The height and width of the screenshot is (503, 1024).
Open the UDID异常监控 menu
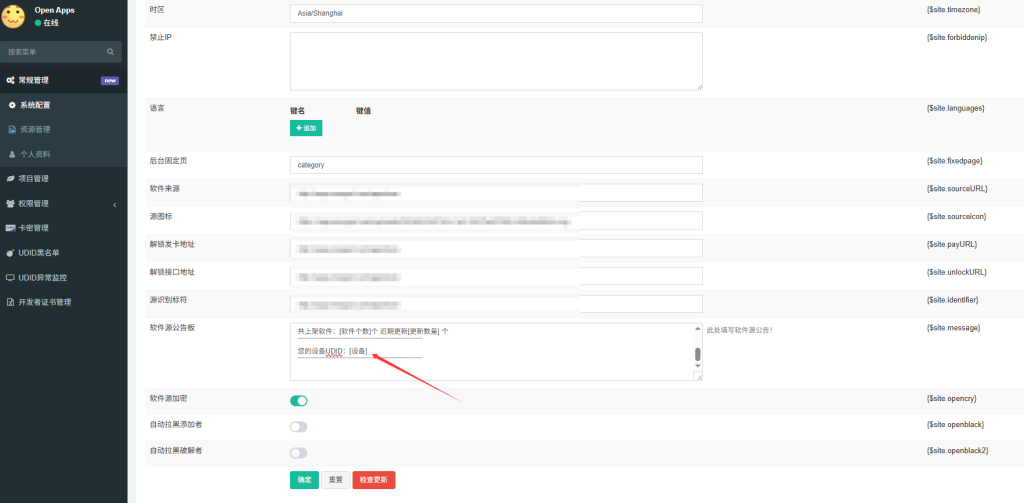pyautogui.click(x=63, y=278)
